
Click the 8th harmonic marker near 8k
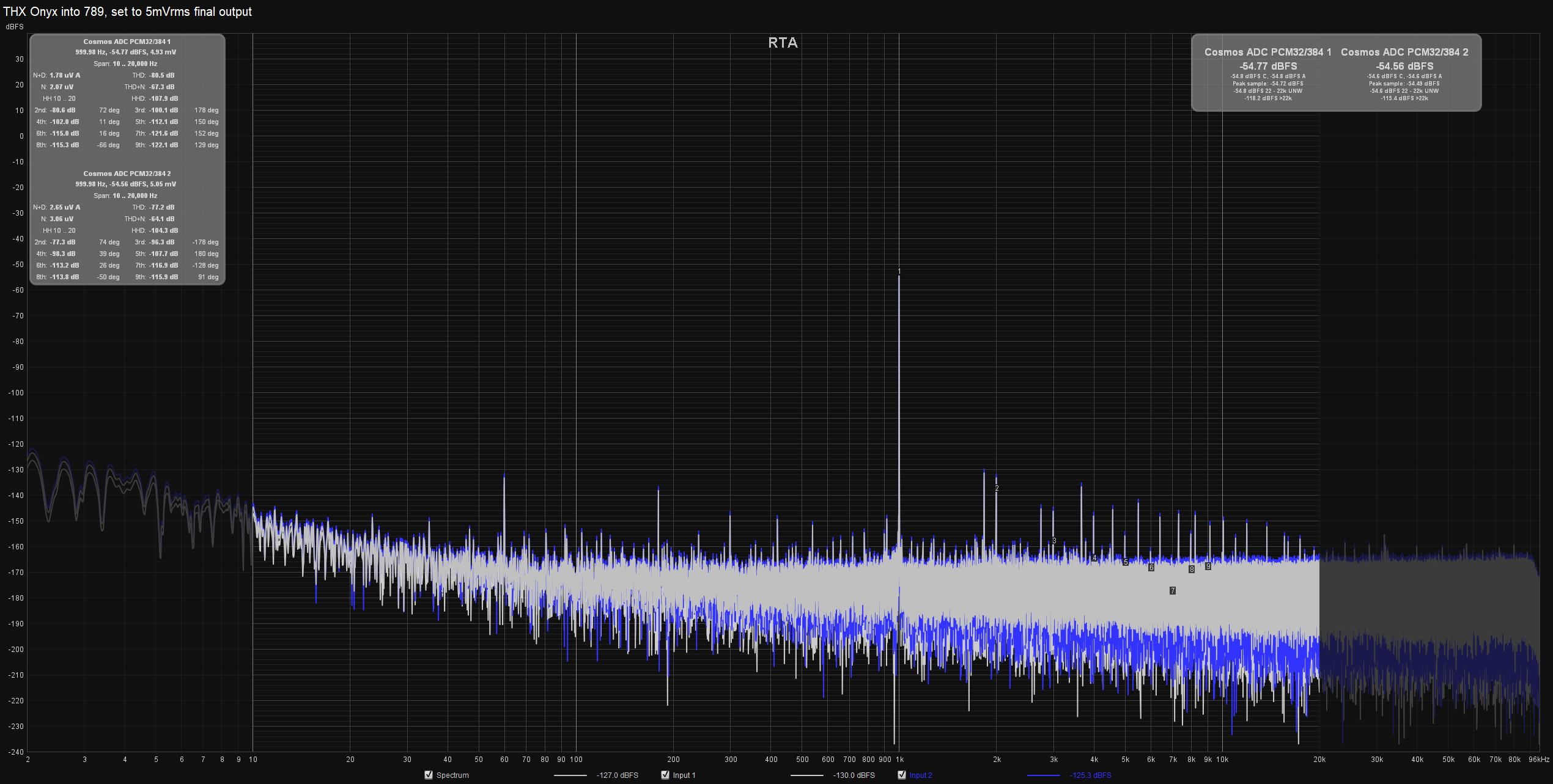pyautogui.click(x=1192, y=570)
